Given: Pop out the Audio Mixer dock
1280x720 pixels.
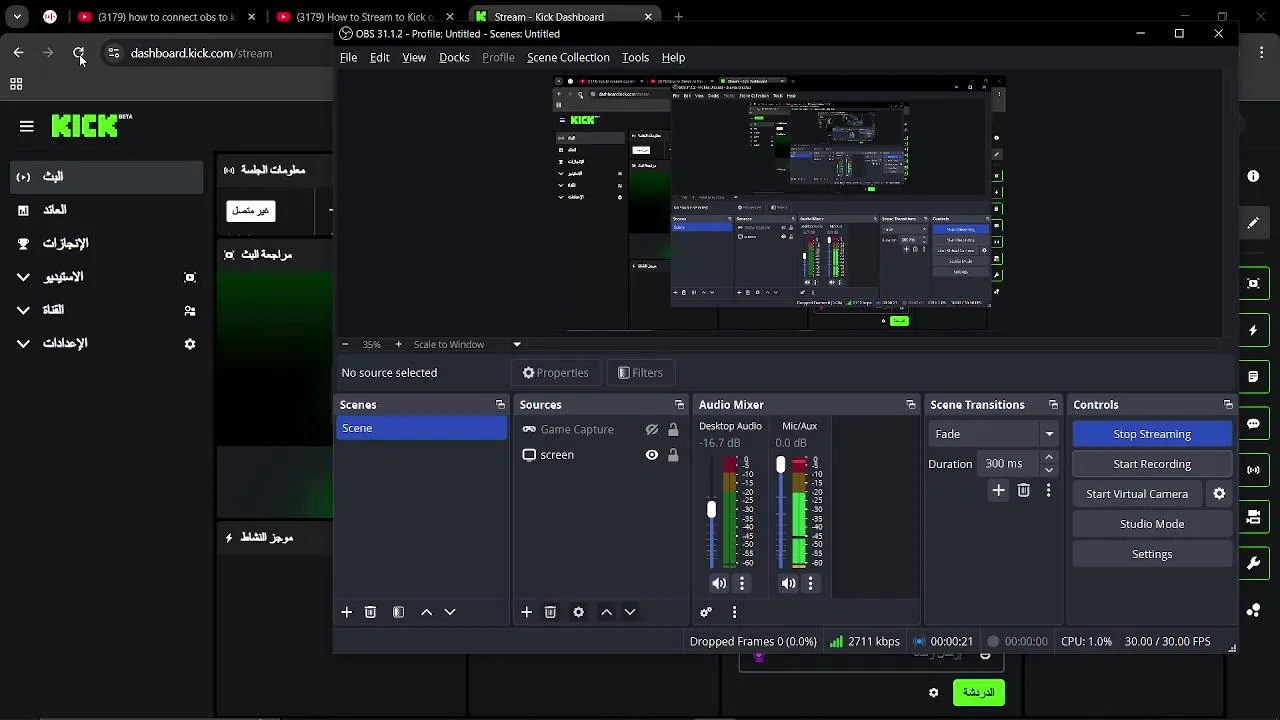Looking at the screenshot, I should [x=910, y=405].
